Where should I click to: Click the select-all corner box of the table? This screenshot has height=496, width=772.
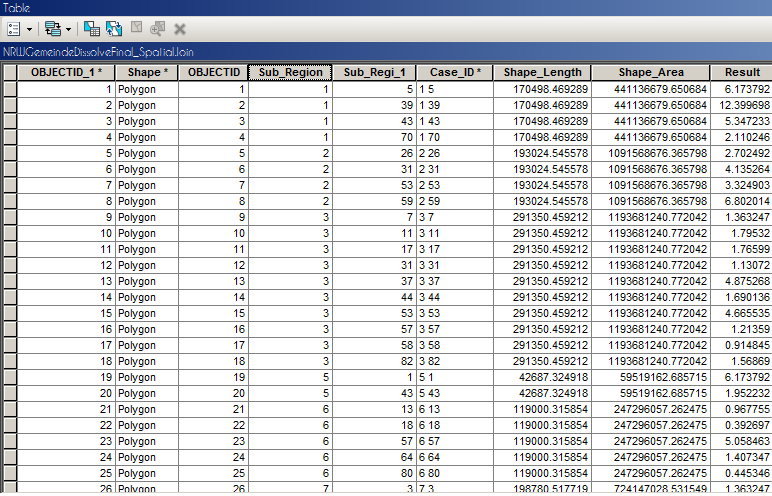10,72
